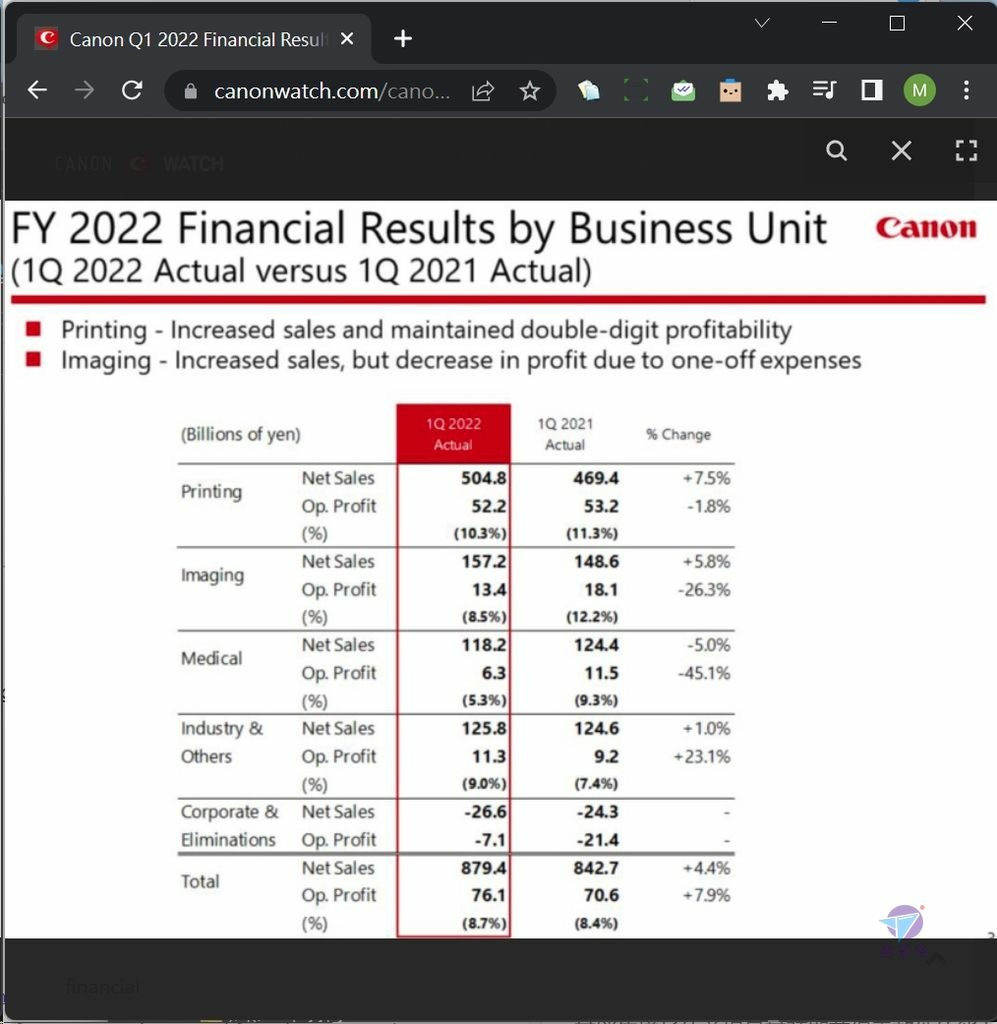Click the Total row label
The width and height of the screenshot is (997, 1024).
click(200, 882)
